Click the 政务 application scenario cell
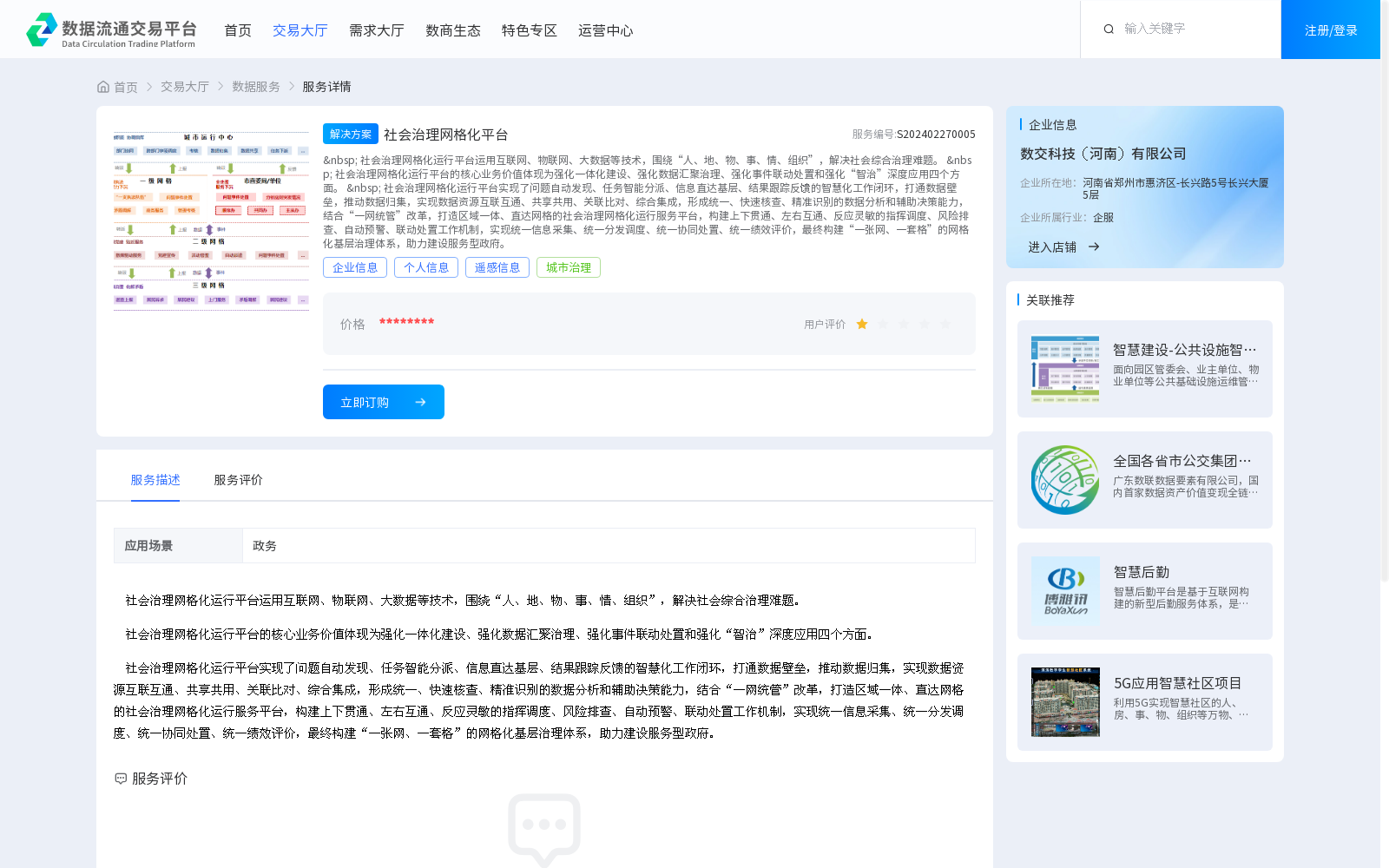The width and height of the screenshot is (1389, 868). pyautogui.click(x=609, y=546)
